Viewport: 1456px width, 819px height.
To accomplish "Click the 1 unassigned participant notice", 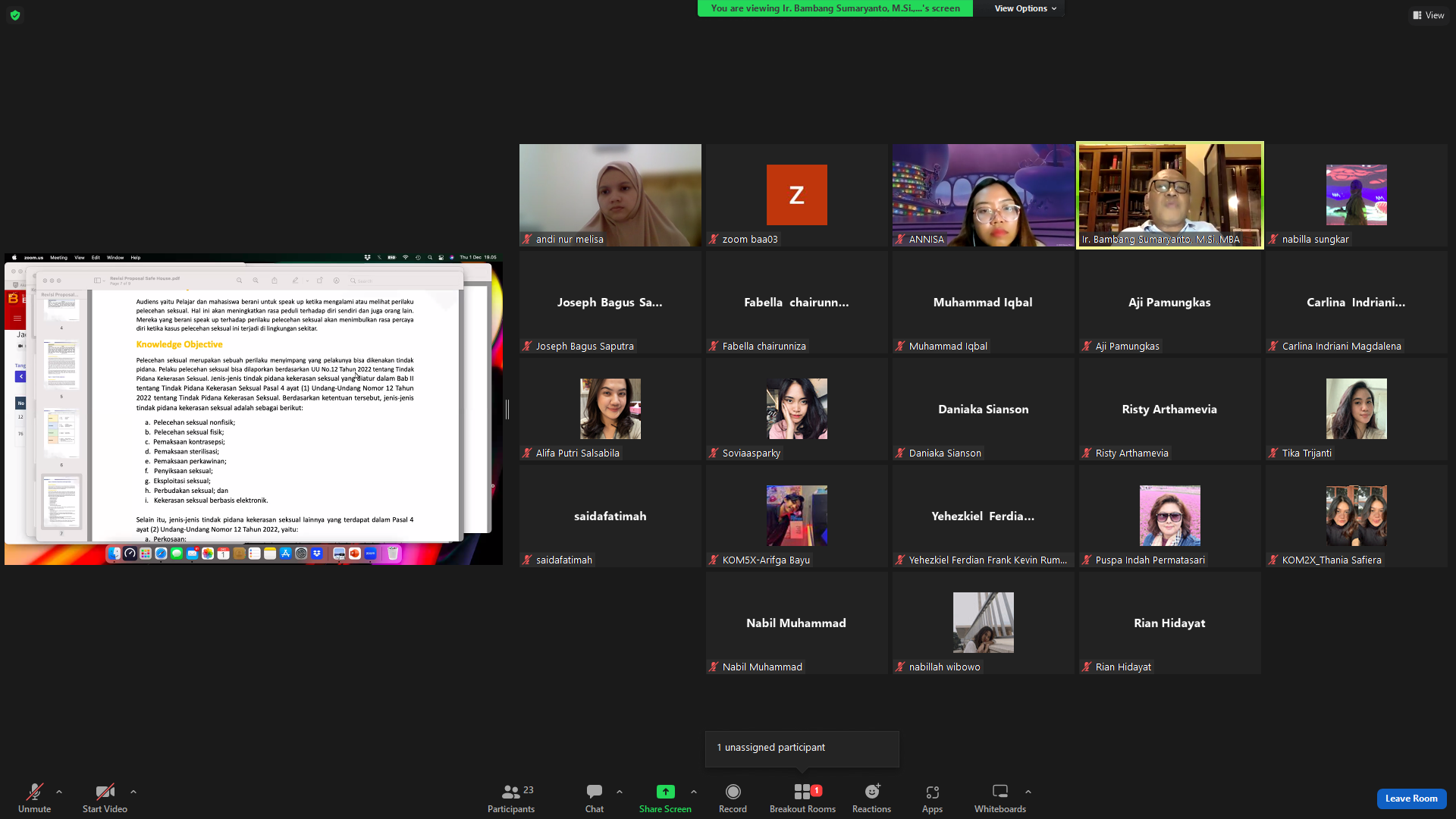I will pos(802,748).
